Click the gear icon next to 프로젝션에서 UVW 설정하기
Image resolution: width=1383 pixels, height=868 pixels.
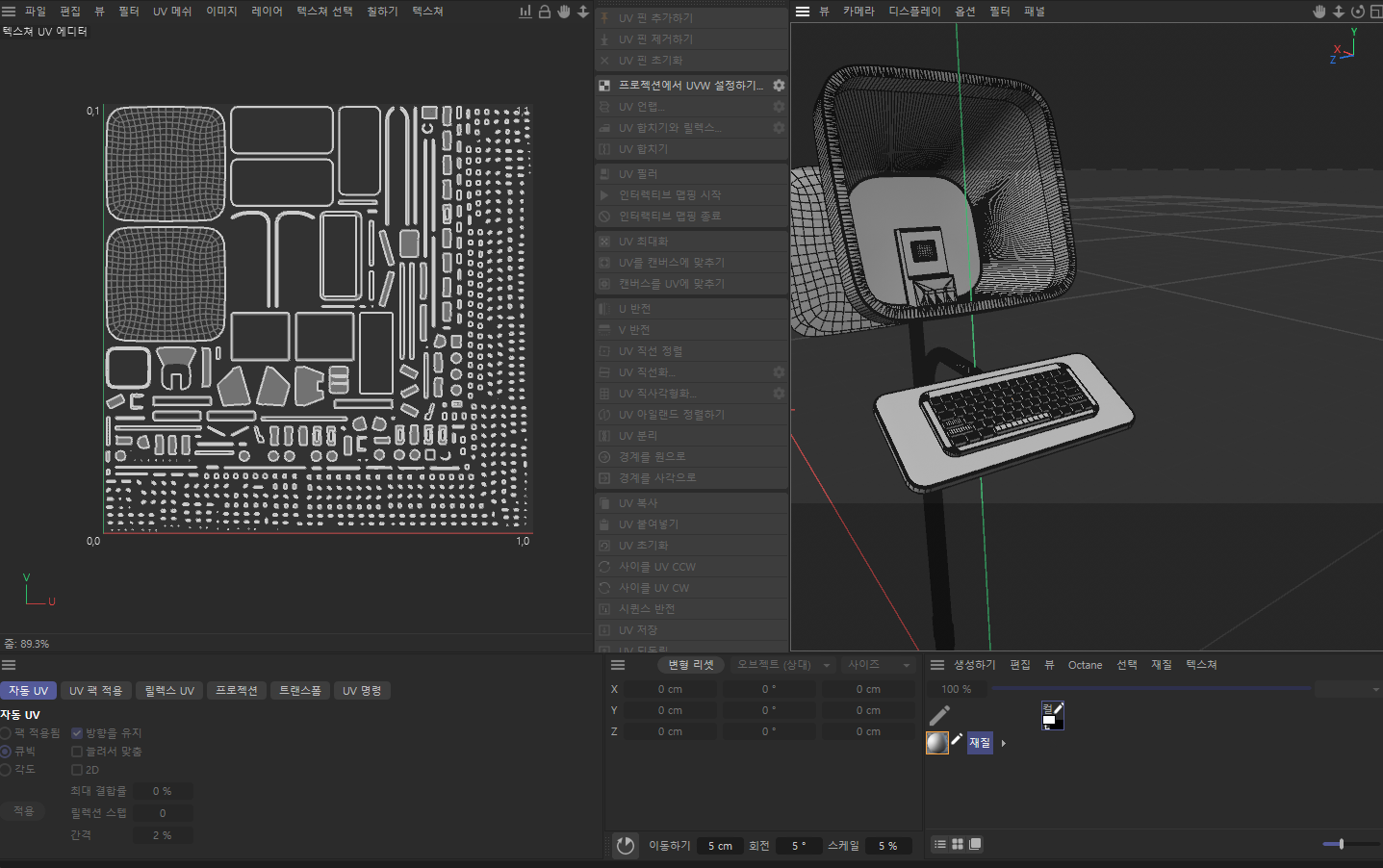[x=779, y=86]
